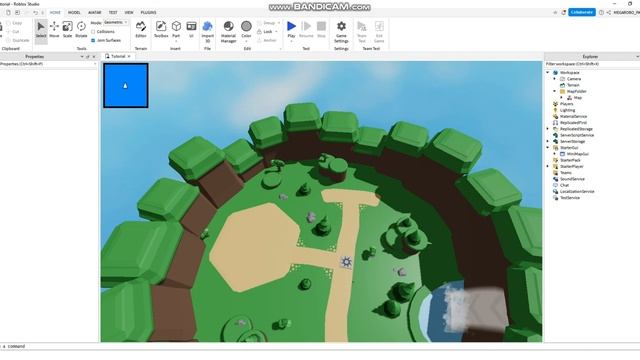Switch to the VIEW ribbon tab

pyautogui.click(x=129, y=13)
